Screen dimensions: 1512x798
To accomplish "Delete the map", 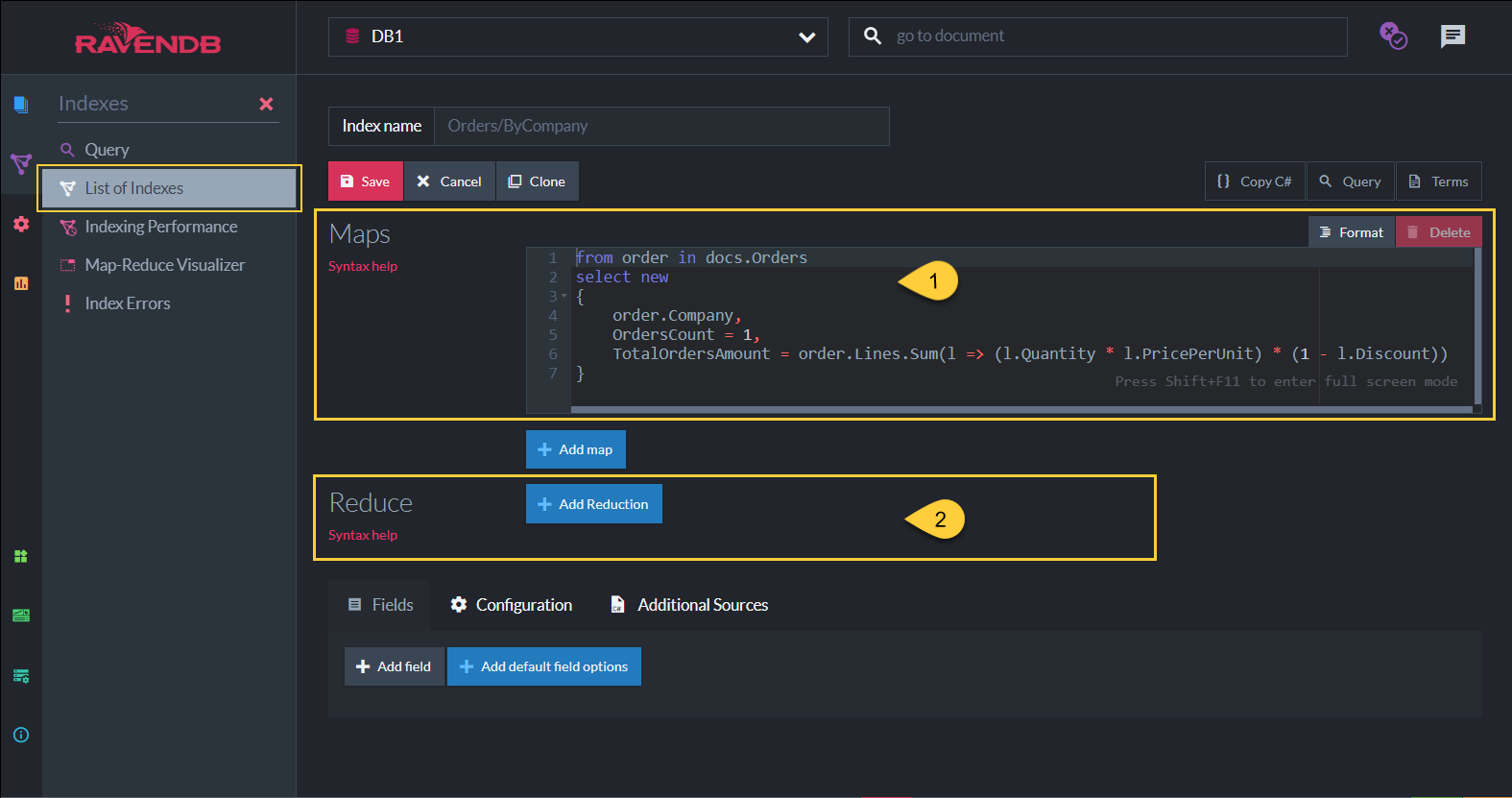I will click(1439, 232).
